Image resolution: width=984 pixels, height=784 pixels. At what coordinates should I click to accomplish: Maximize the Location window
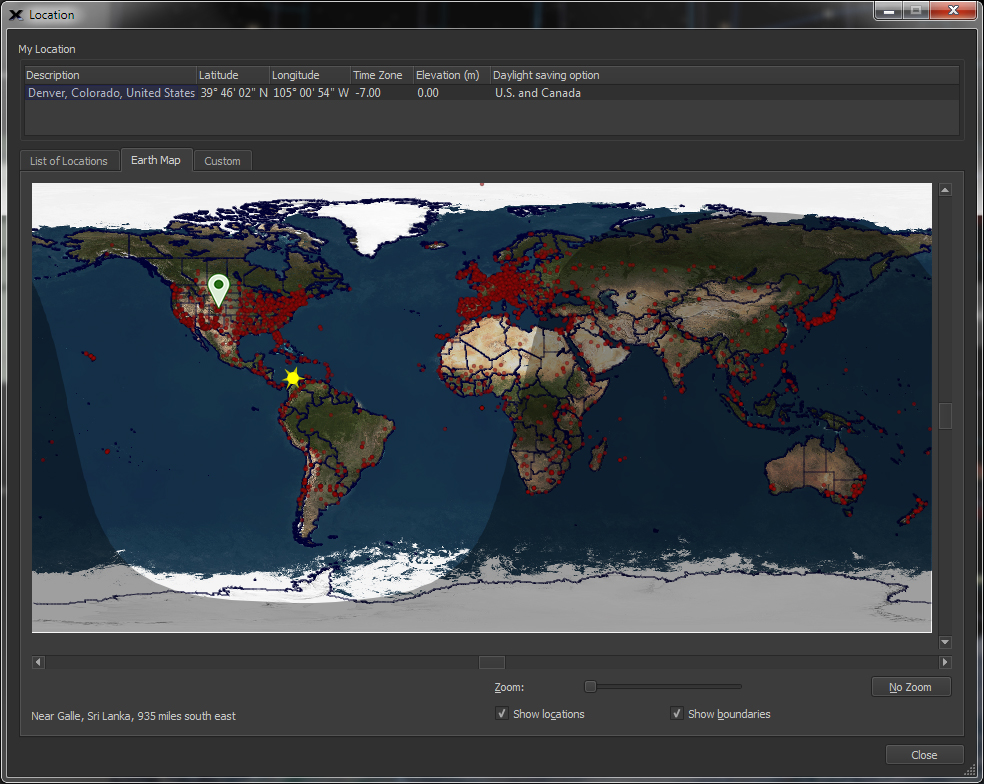(915, 11)
